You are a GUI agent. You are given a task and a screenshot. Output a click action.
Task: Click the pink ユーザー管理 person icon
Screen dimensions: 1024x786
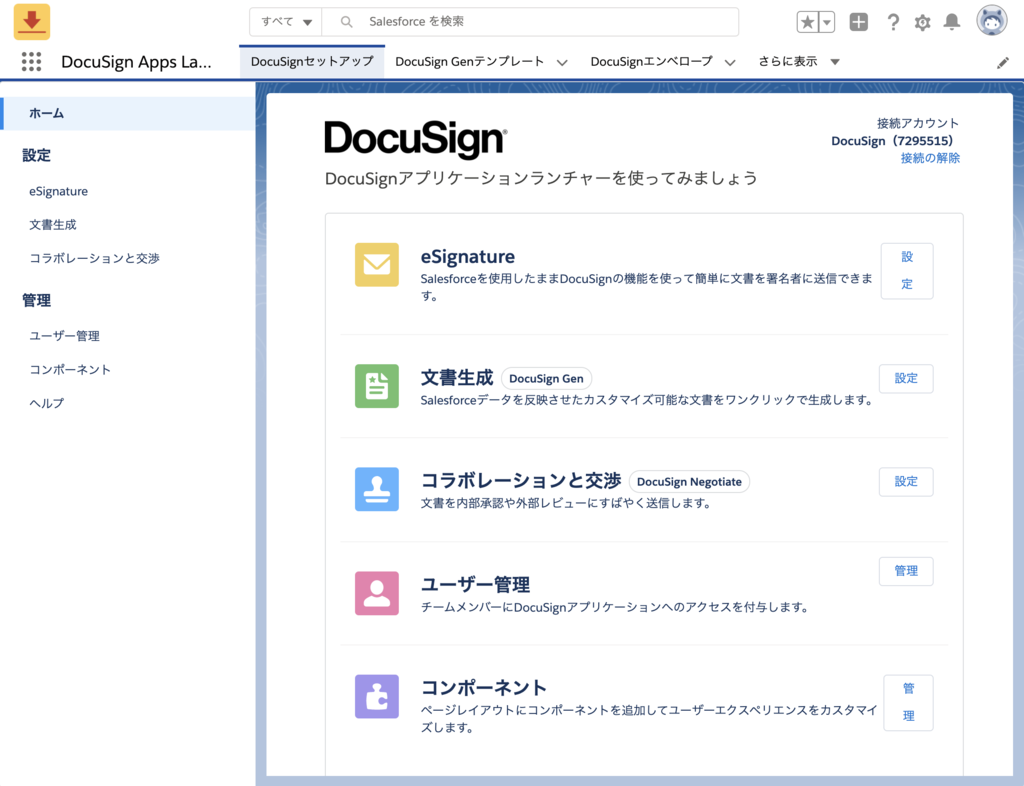(376, 593)
